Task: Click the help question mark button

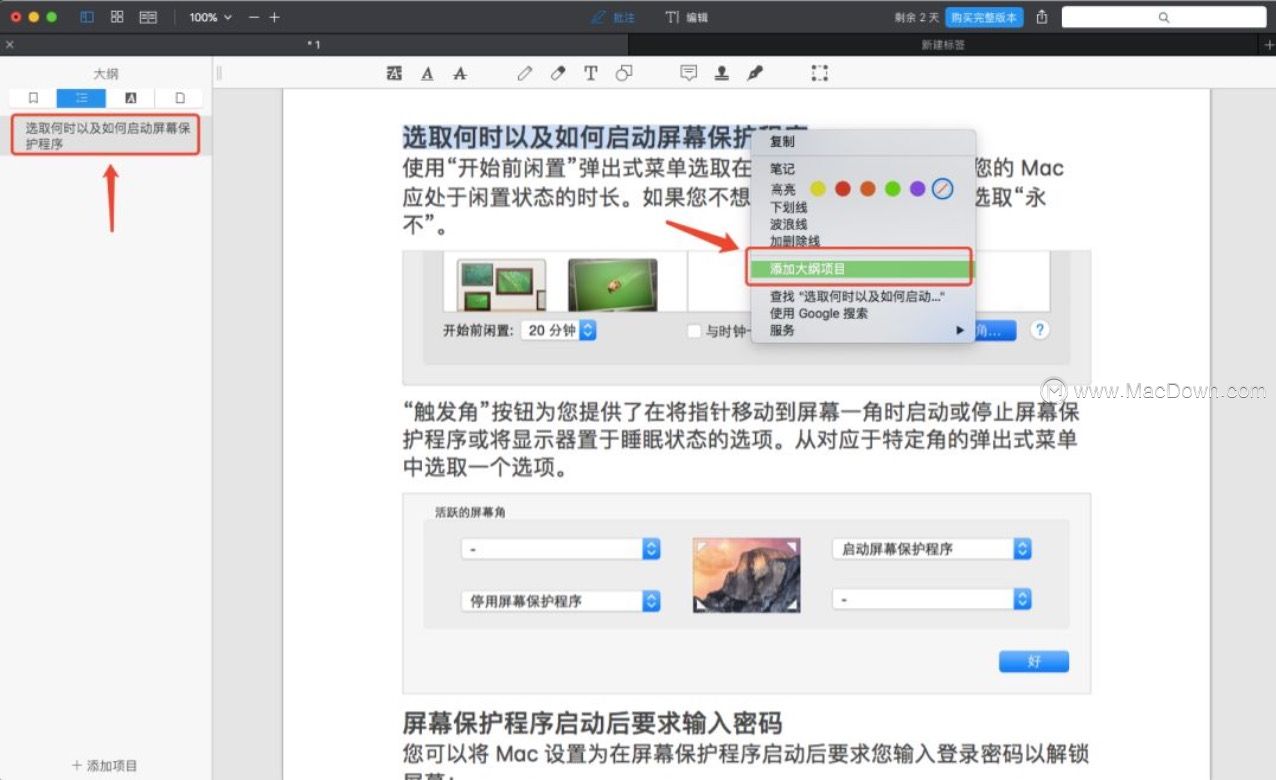Action: [x=1040, y=330]
